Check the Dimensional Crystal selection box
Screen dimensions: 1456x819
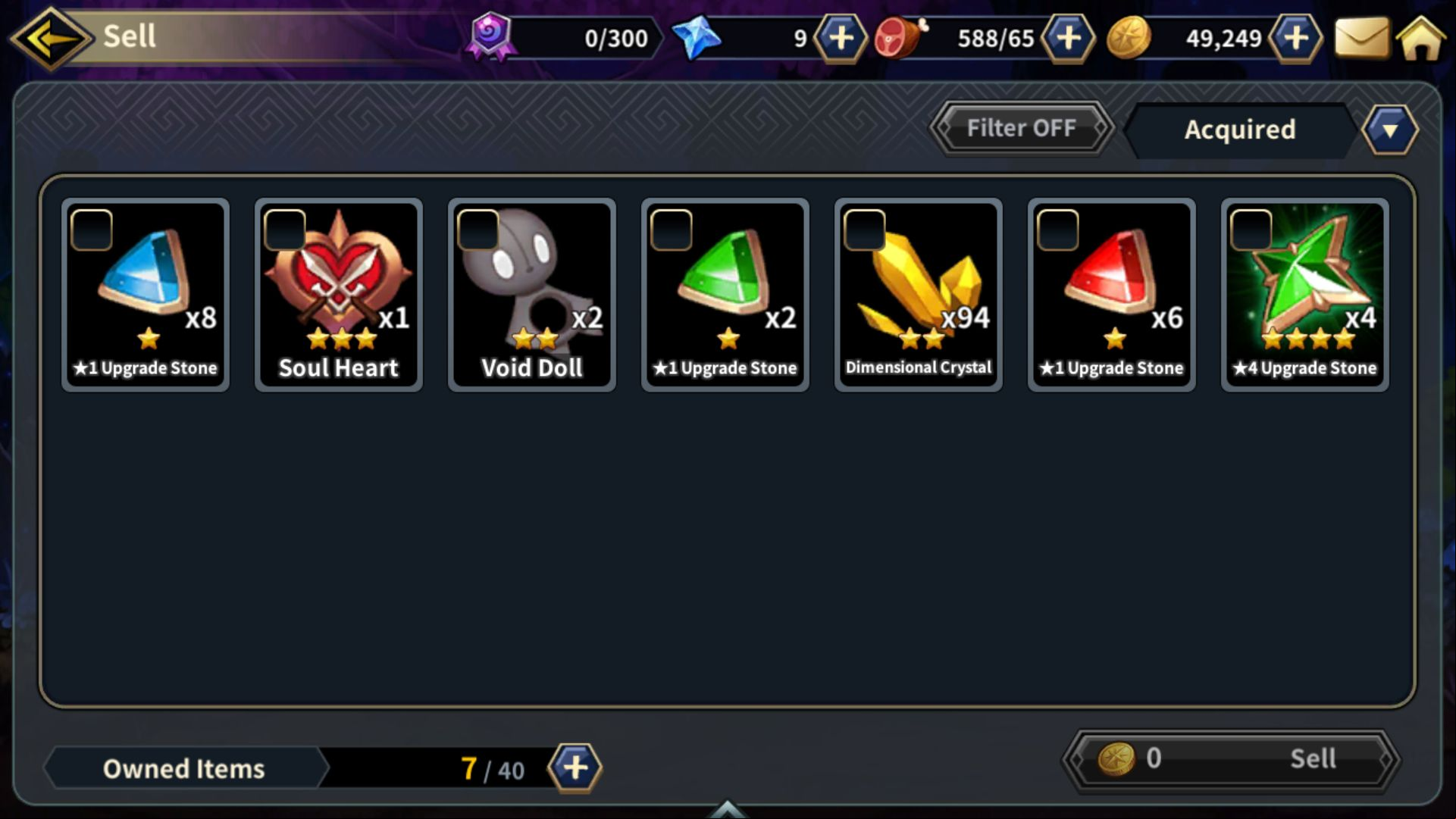click(865, 230)
